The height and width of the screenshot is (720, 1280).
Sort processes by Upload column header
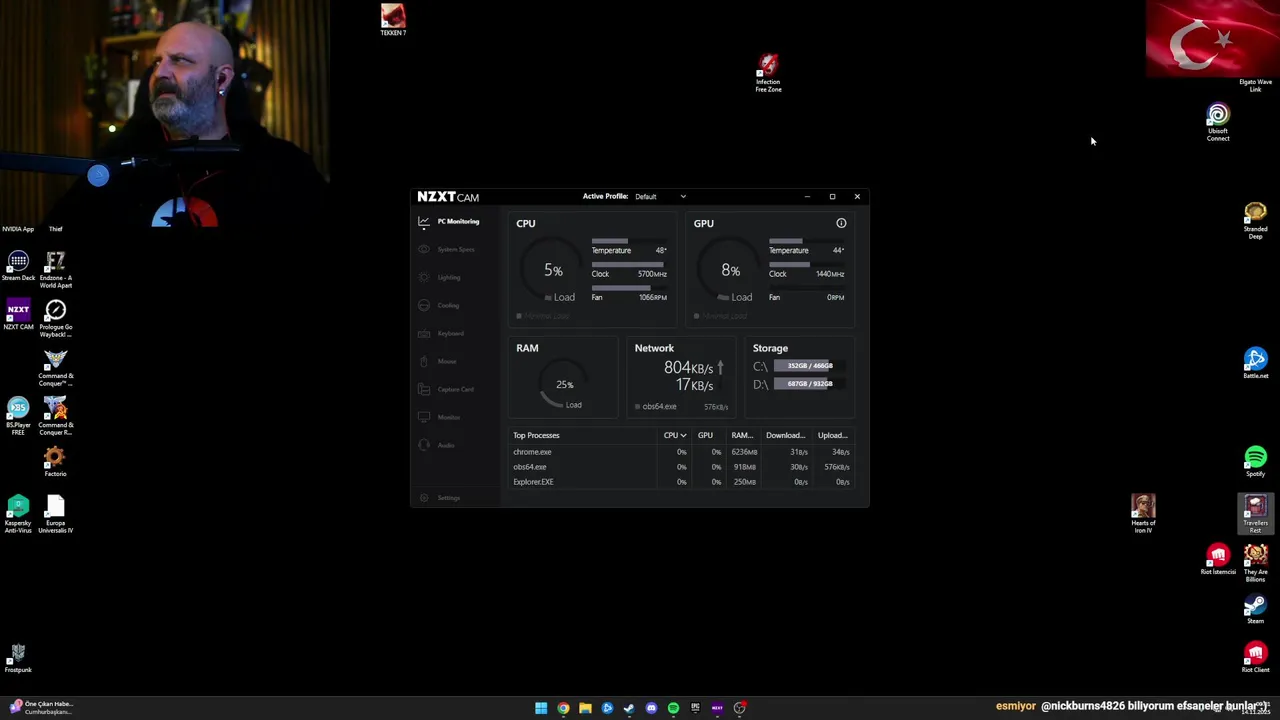coord(833,435)
